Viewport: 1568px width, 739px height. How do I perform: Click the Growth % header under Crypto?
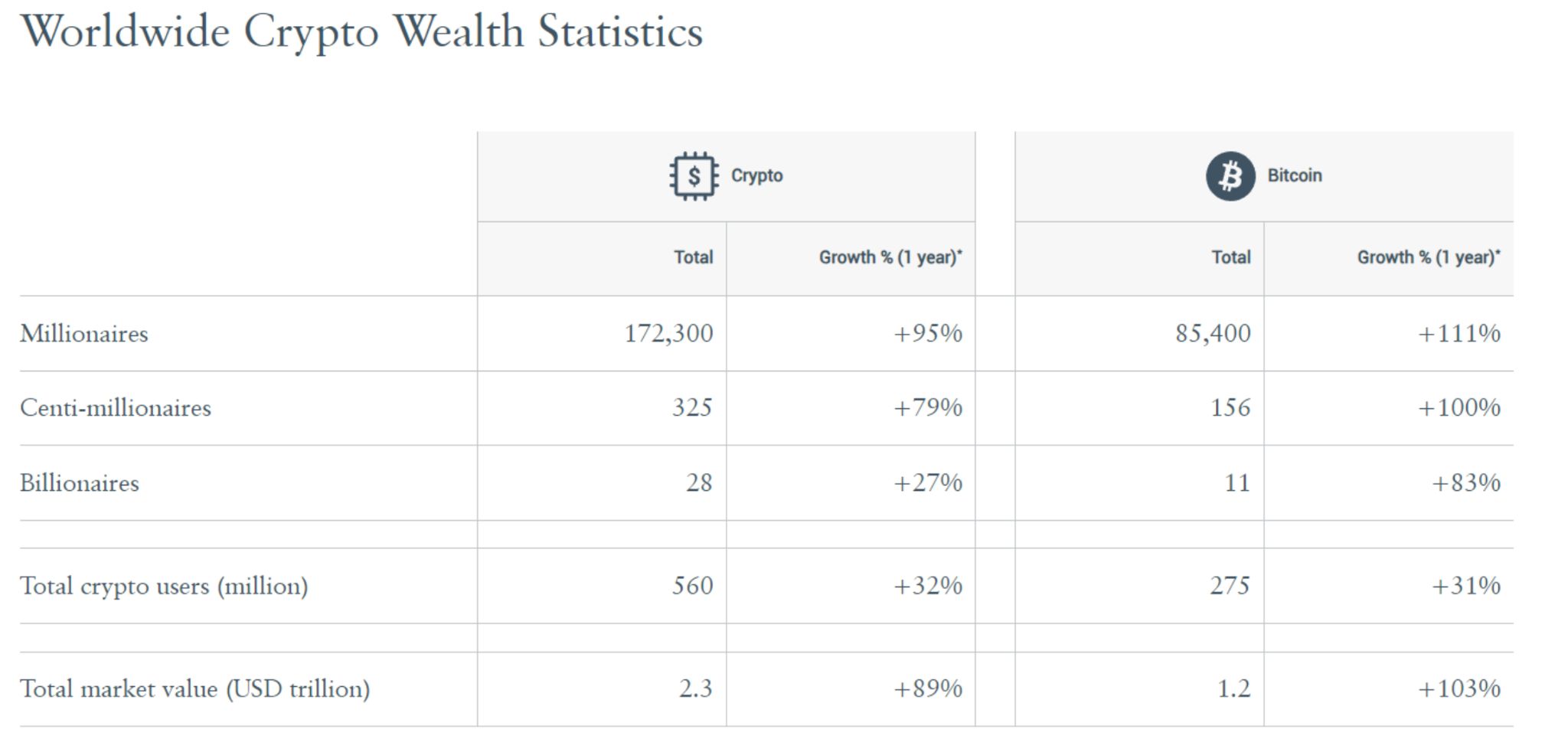point(890,257)
